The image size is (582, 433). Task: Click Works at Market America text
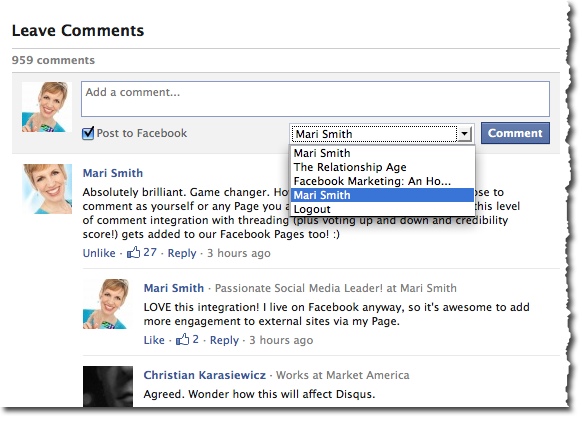point(343,375)
